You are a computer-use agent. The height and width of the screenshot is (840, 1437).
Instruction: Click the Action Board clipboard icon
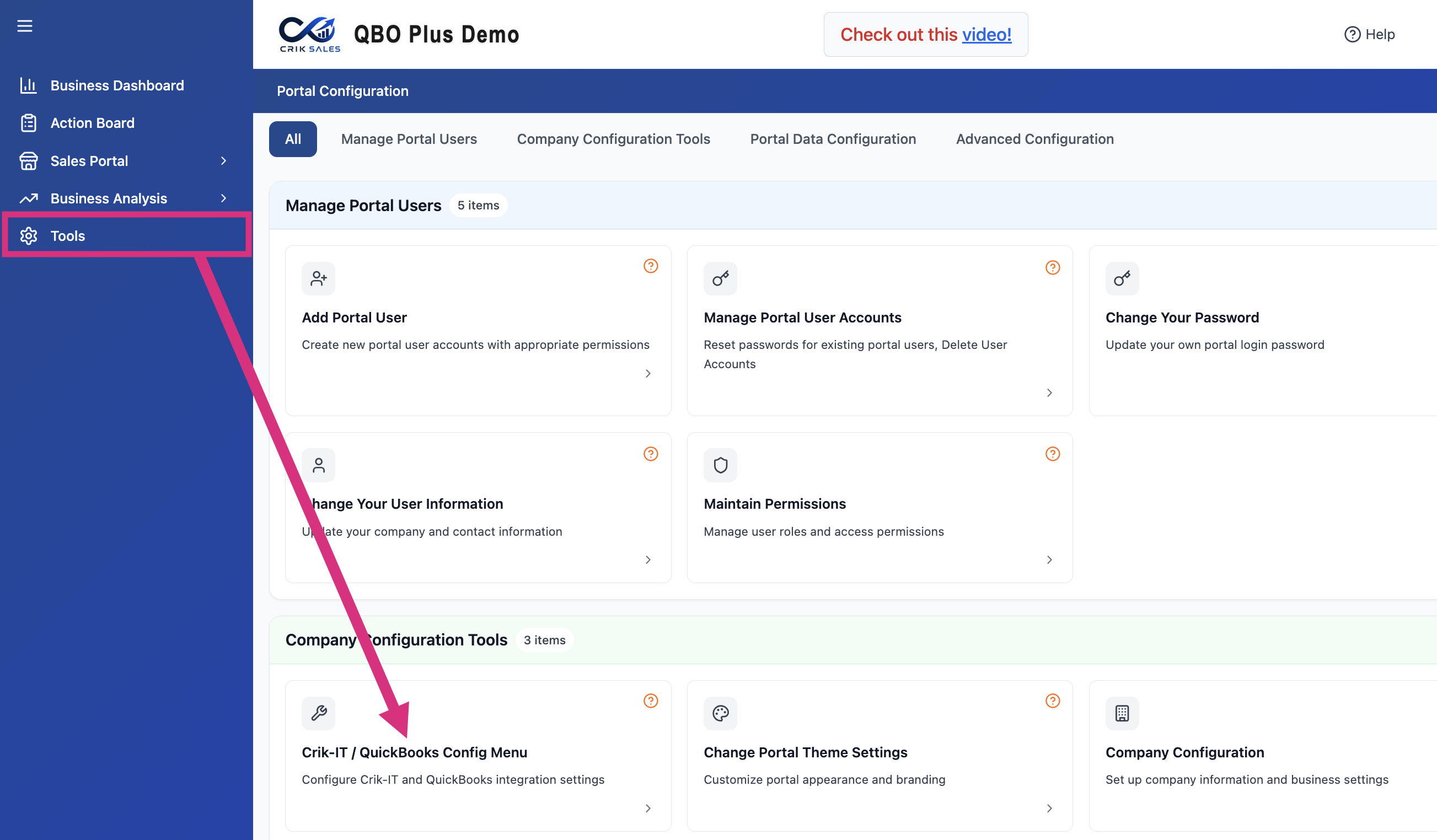point(29,123)
